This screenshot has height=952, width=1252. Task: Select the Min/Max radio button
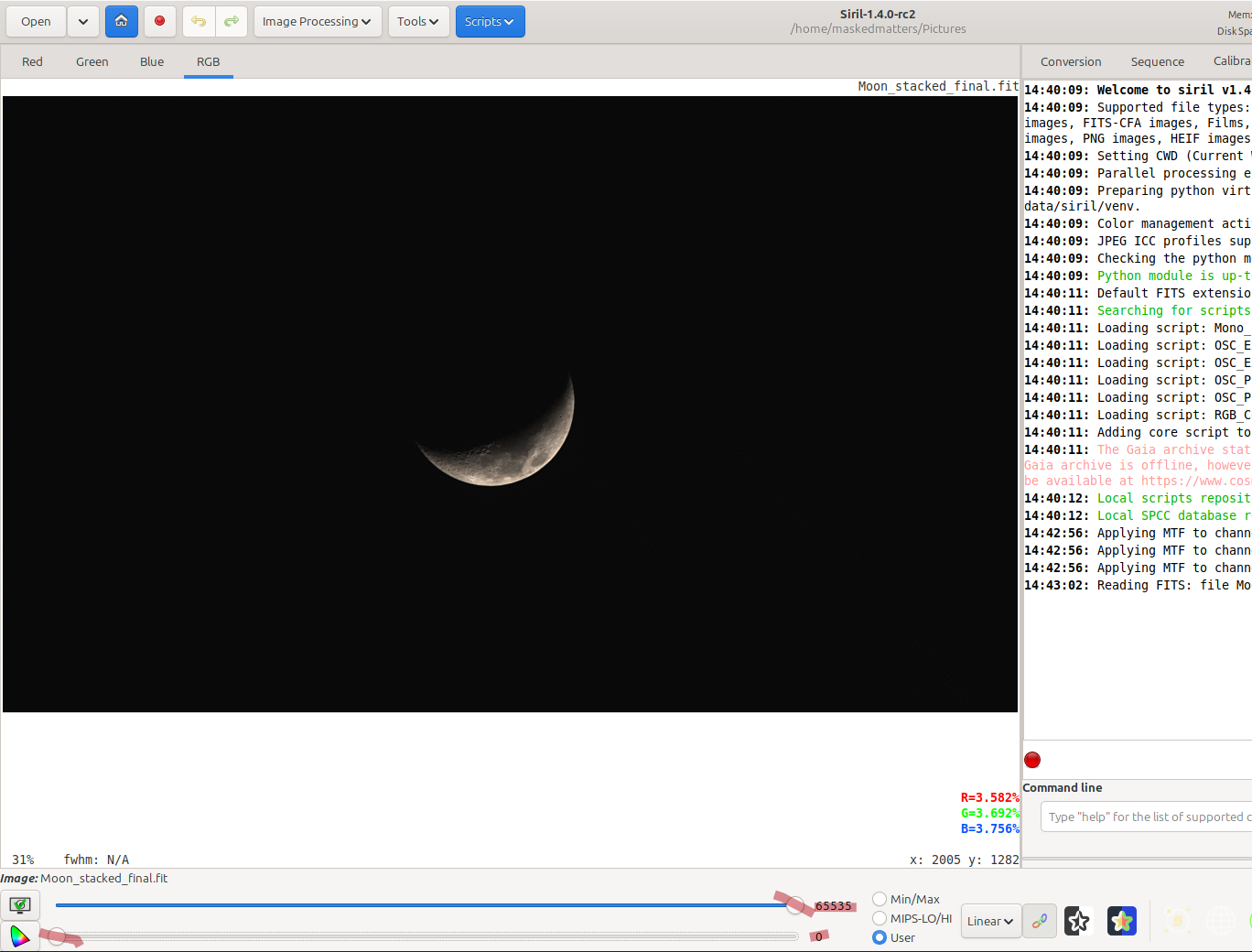tap(880, 899)
